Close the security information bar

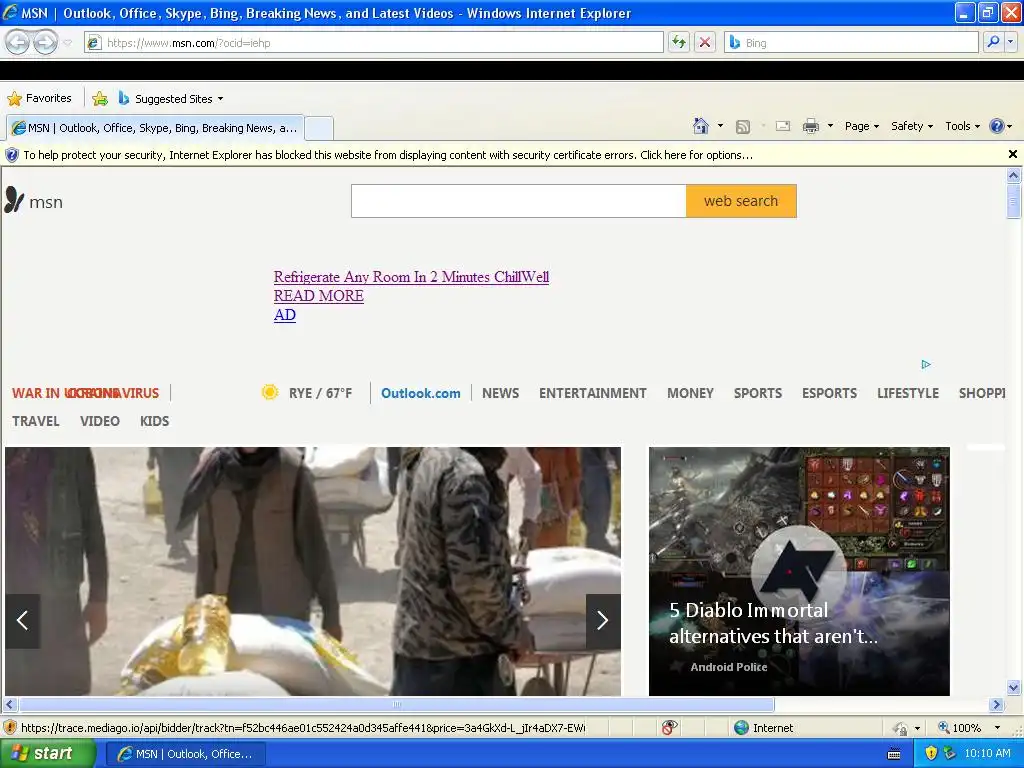(1012, 154)
